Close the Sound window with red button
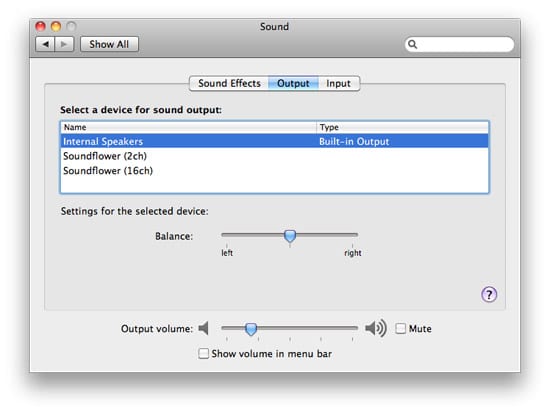Viewport: 550px width, 413px height. pyautogui.click(x=41, y=26)
